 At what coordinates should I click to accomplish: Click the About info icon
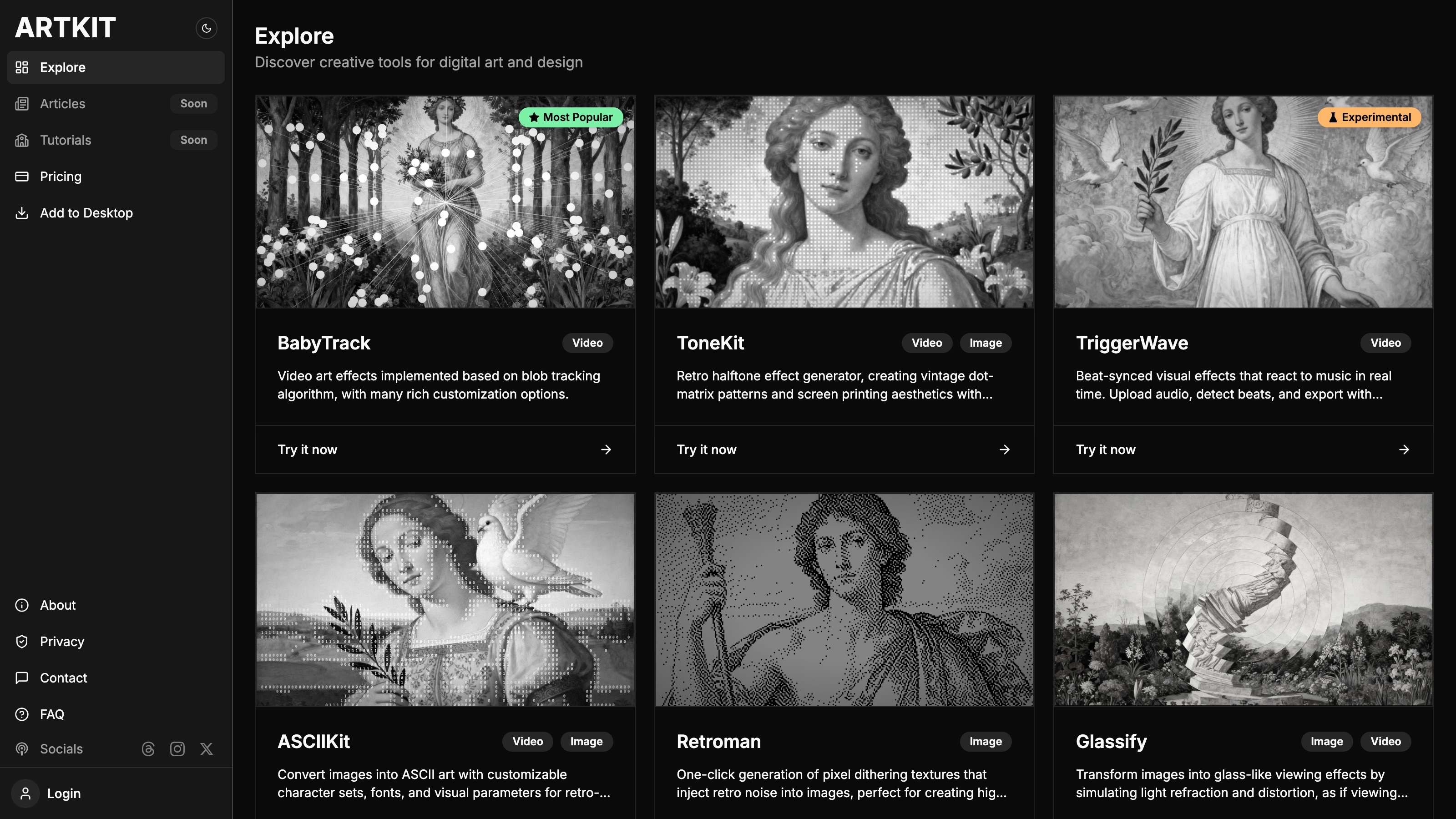(x=21, y=605)
